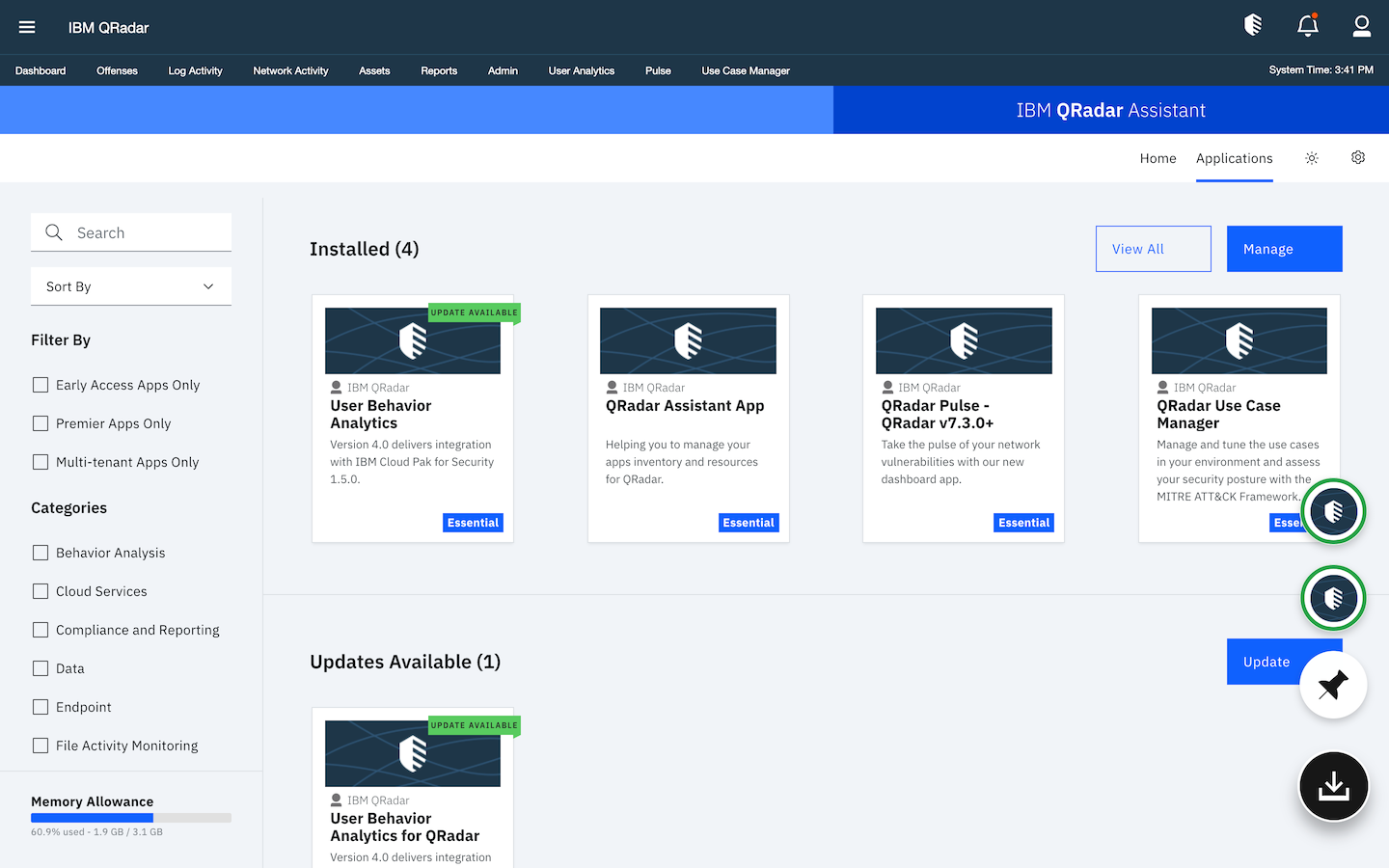
Task: Click the Memory Allowance usage bar
Action: click(130, 817)
